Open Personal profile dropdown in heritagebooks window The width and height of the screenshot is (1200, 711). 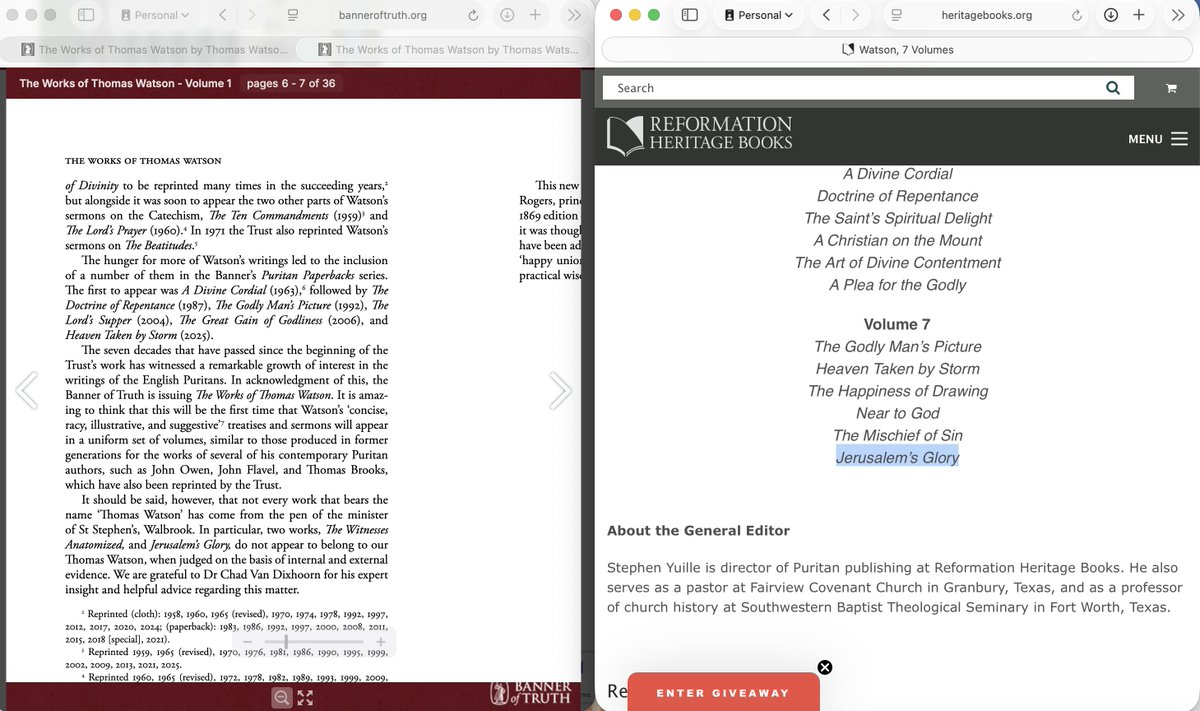[759, 15]
